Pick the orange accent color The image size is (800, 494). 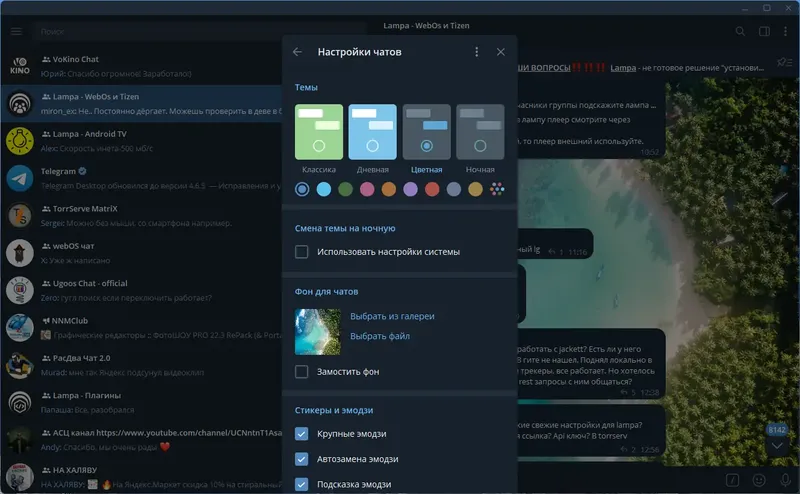click(389, 189)
